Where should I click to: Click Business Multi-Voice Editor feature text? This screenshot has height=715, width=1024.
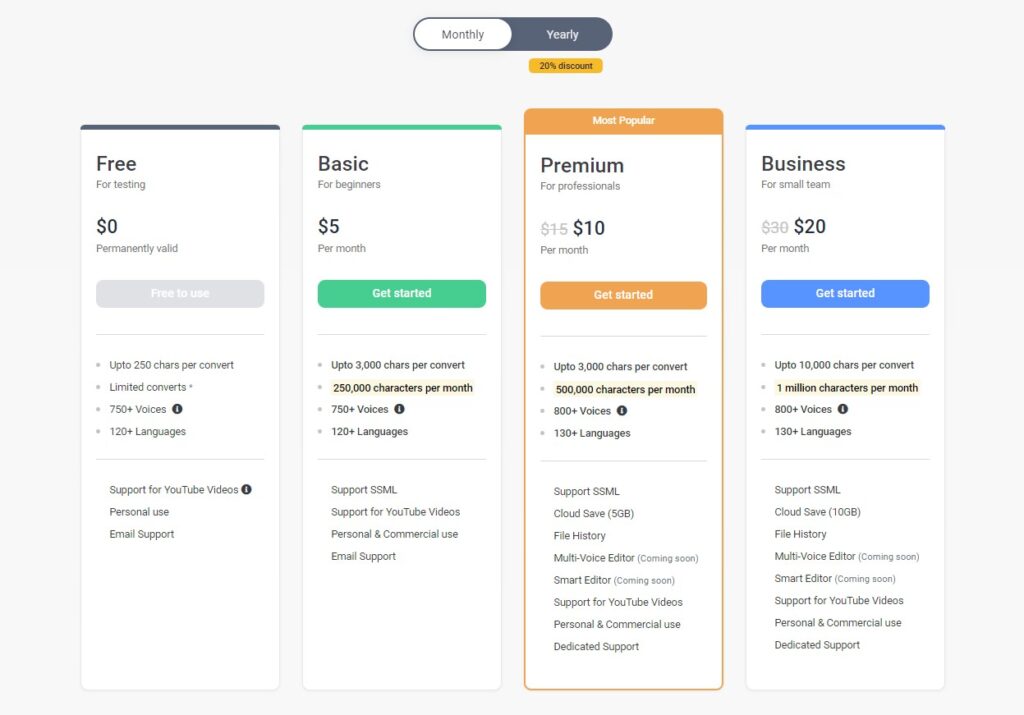(x=815, y=556)
